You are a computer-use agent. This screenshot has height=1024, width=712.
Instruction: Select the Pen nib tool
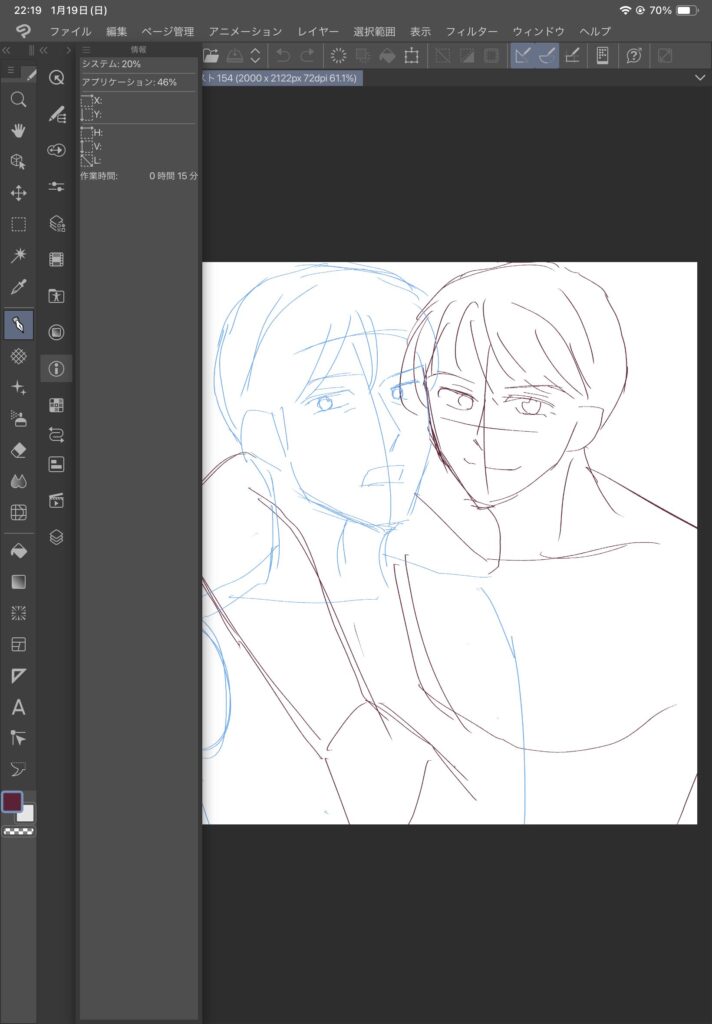[x=18, y=325]
